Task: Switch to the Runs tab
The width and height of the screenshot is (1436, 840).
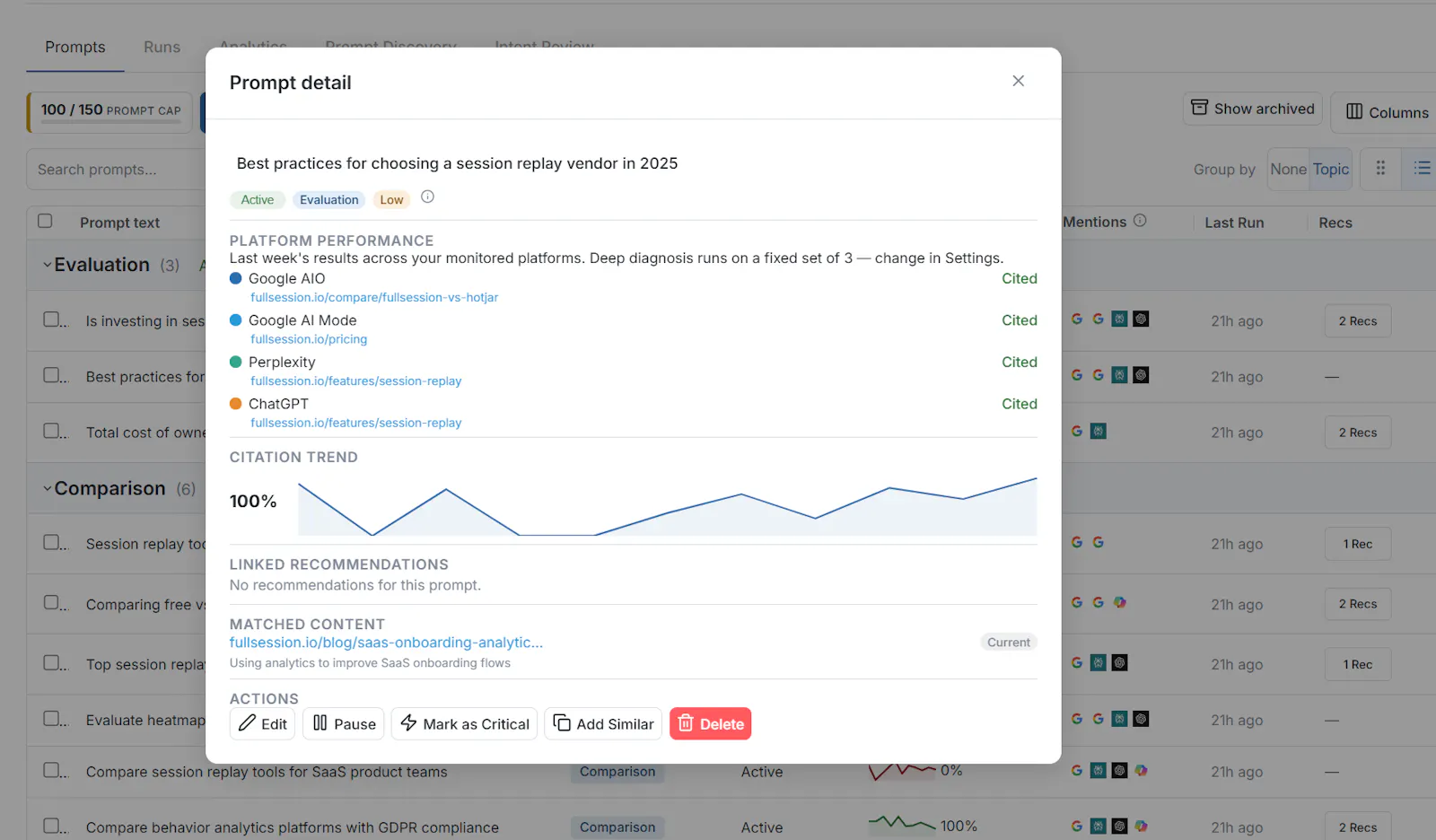Action: point(162,47)
